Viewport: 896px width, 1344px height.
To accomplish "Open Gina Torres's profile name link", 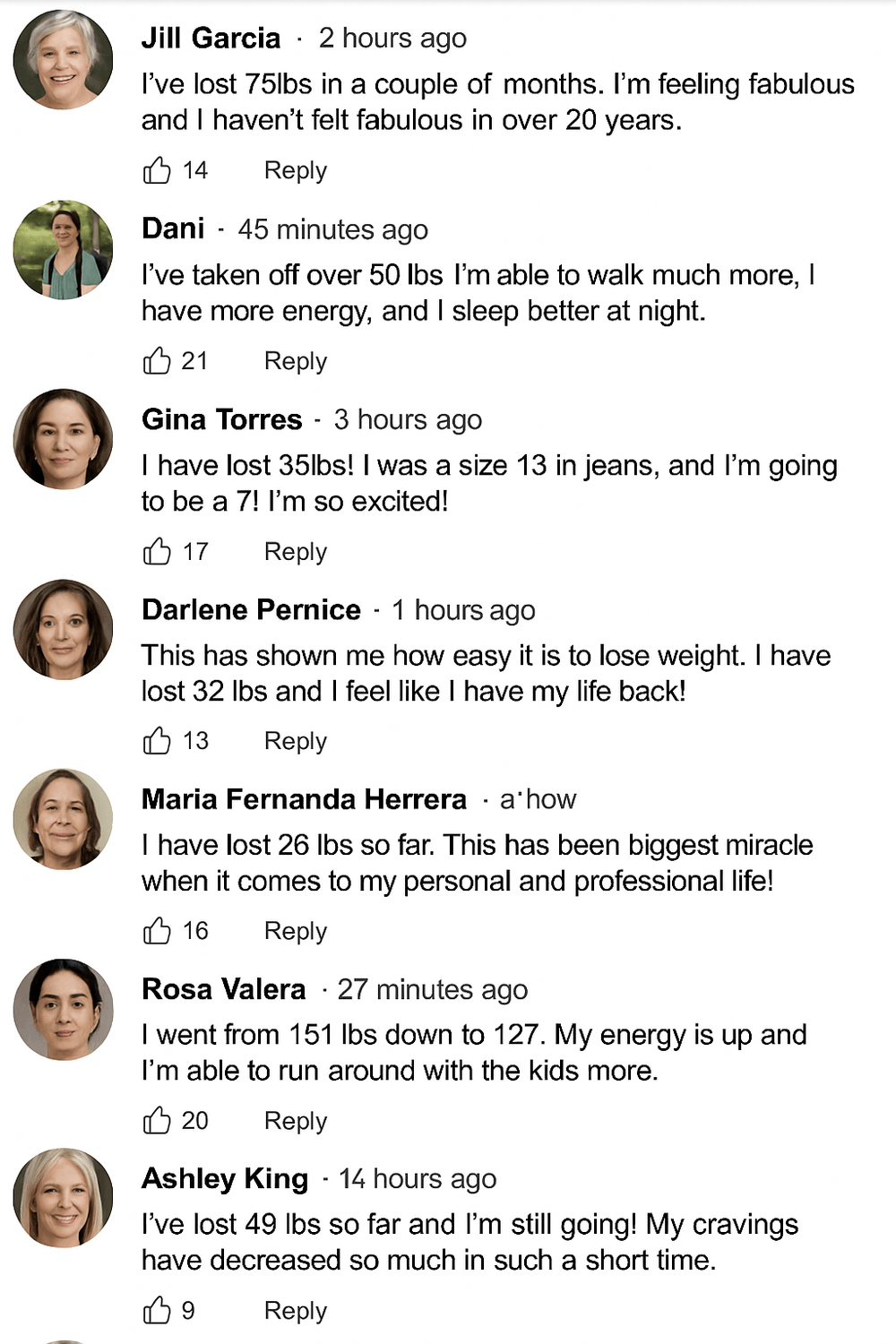I will [x=222, y=419].
